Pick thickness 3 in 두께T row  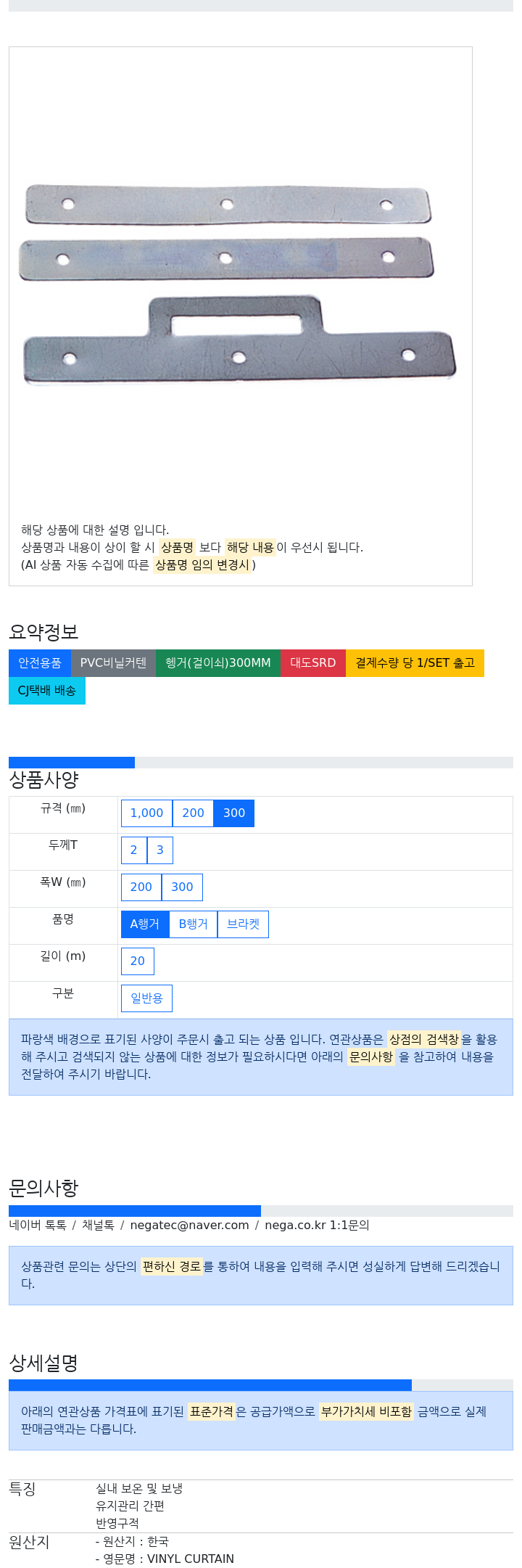[160, 850]
